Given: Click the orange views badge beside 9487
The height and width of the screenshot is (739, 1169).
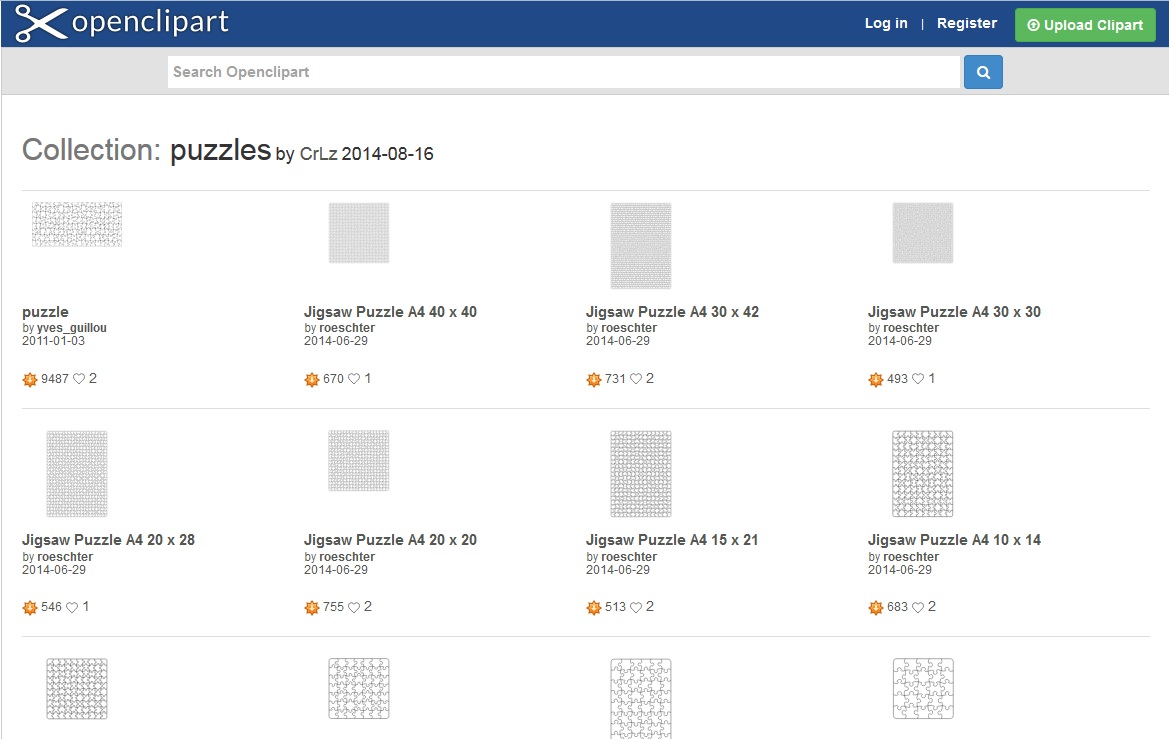Looking at the screenshot, I should 30,380.
